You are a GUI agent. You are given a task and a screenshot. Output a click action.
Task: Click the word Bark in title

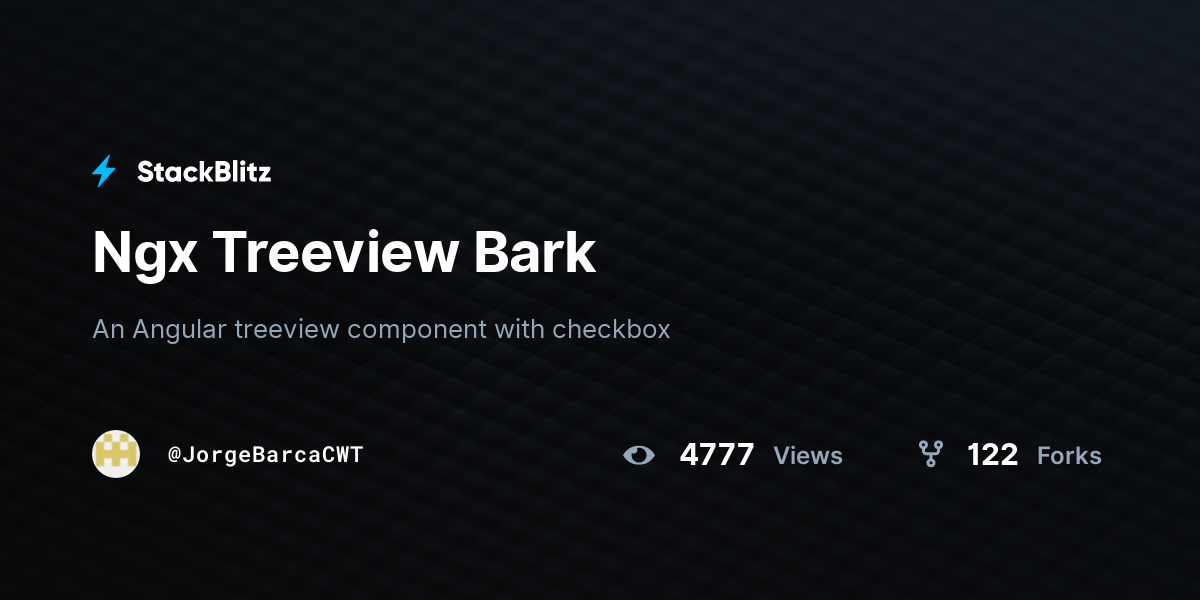[x=535, y=252]
